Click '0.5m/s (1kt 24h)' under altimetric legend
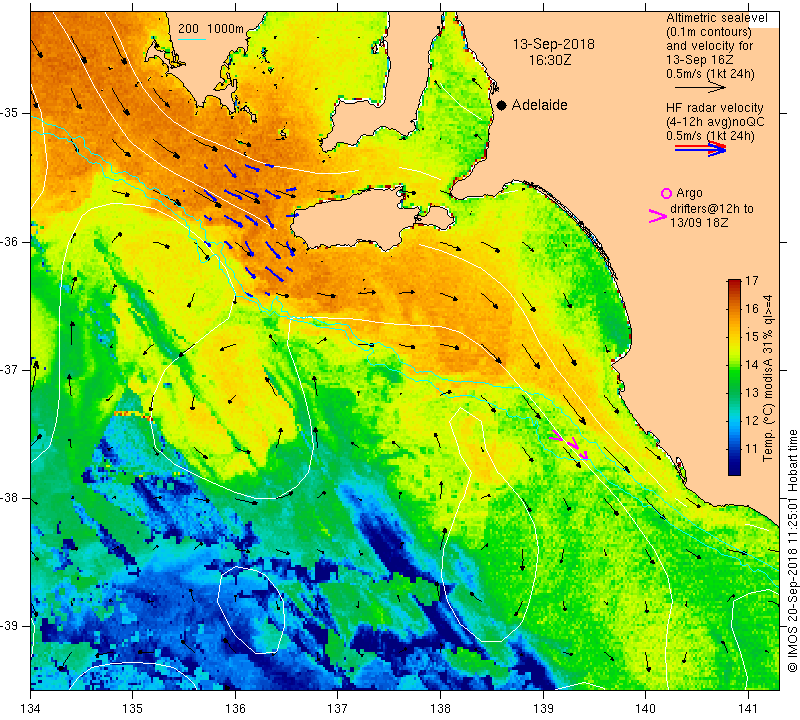 pyautogui.click(x=710, y=74)
